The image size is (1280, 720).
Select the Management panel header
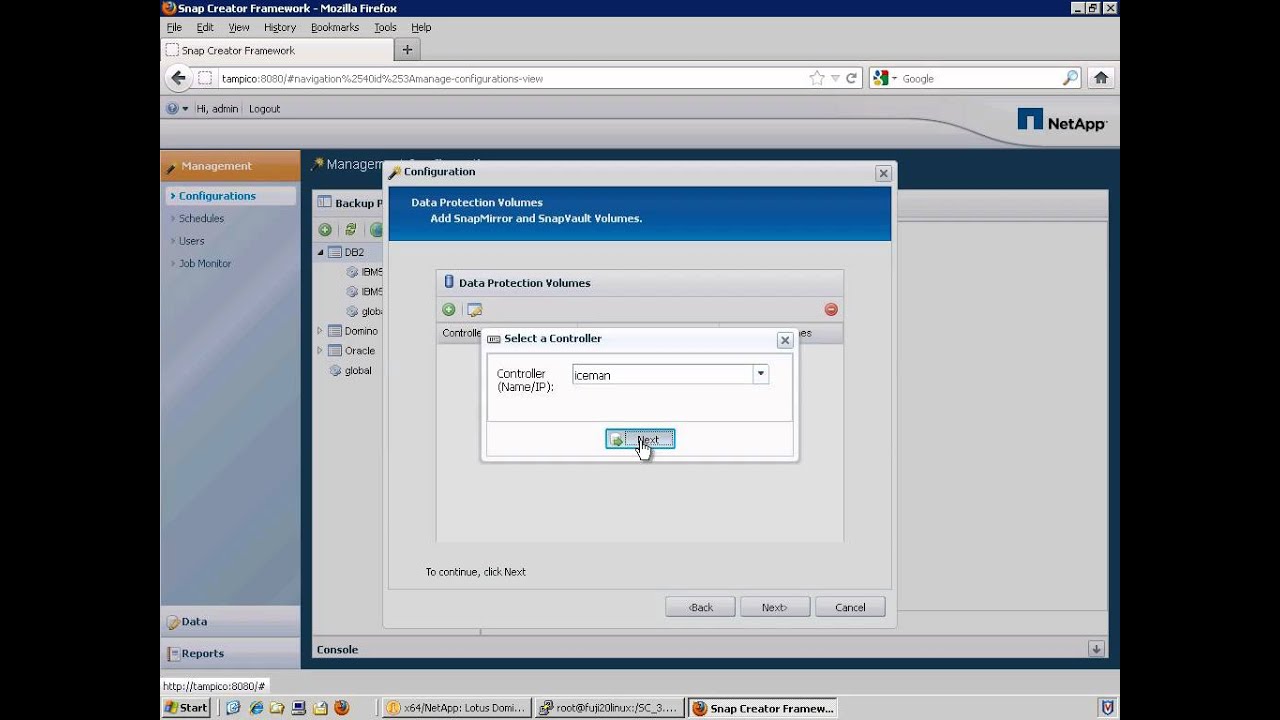pos(230,166)
